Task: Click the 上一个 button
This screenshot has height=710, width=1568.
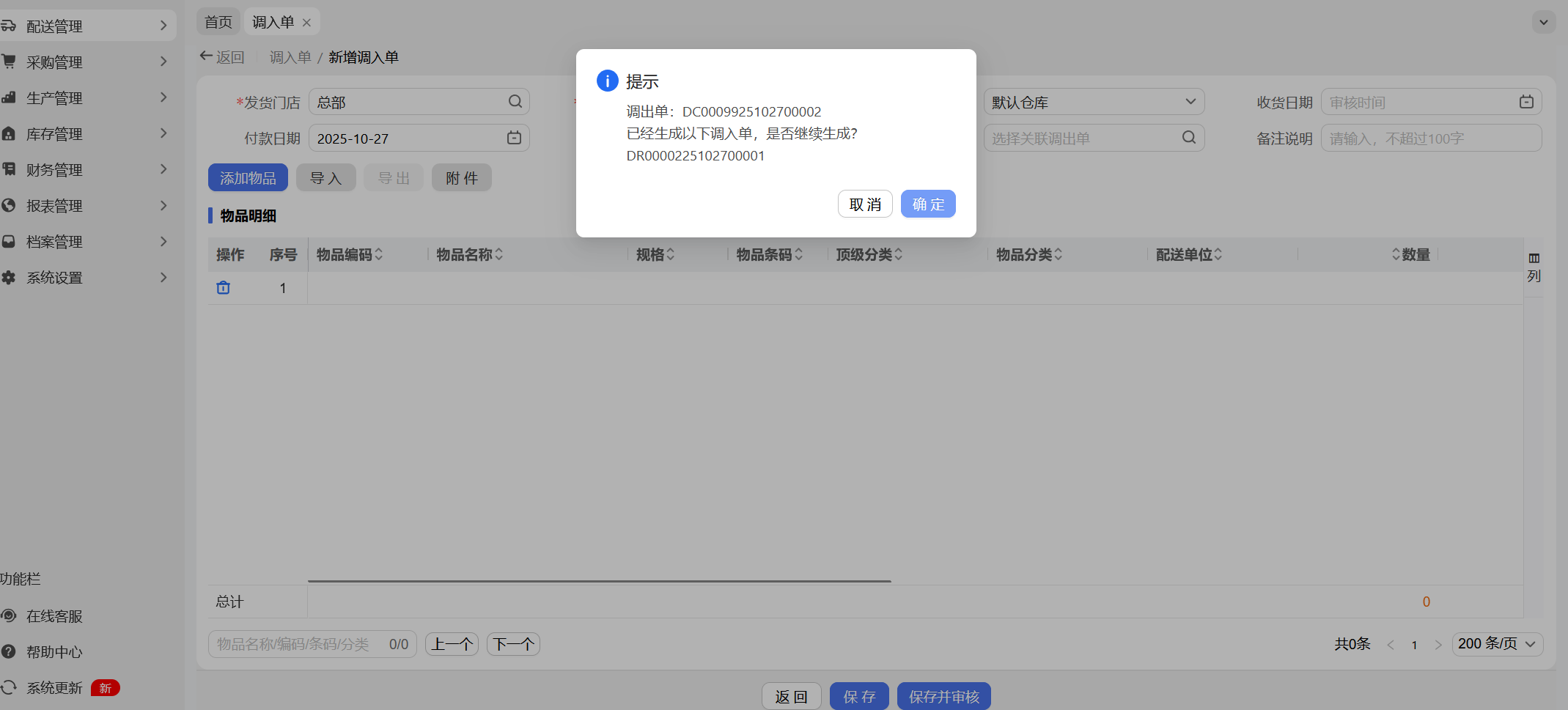Action: click(x=452, y=644)
